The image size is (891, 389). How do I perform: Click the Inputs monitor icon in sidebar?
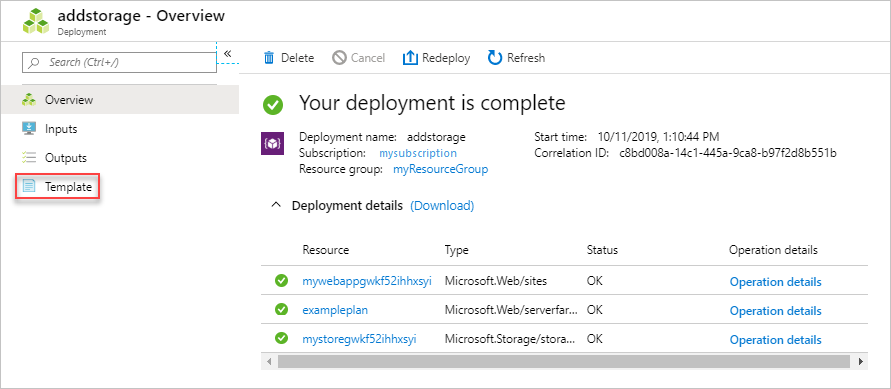[29, 129]
